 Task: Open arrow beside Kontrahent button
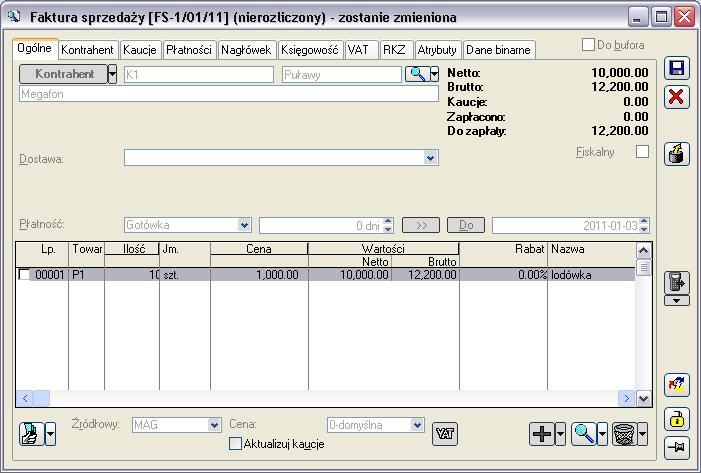(113, 74)
